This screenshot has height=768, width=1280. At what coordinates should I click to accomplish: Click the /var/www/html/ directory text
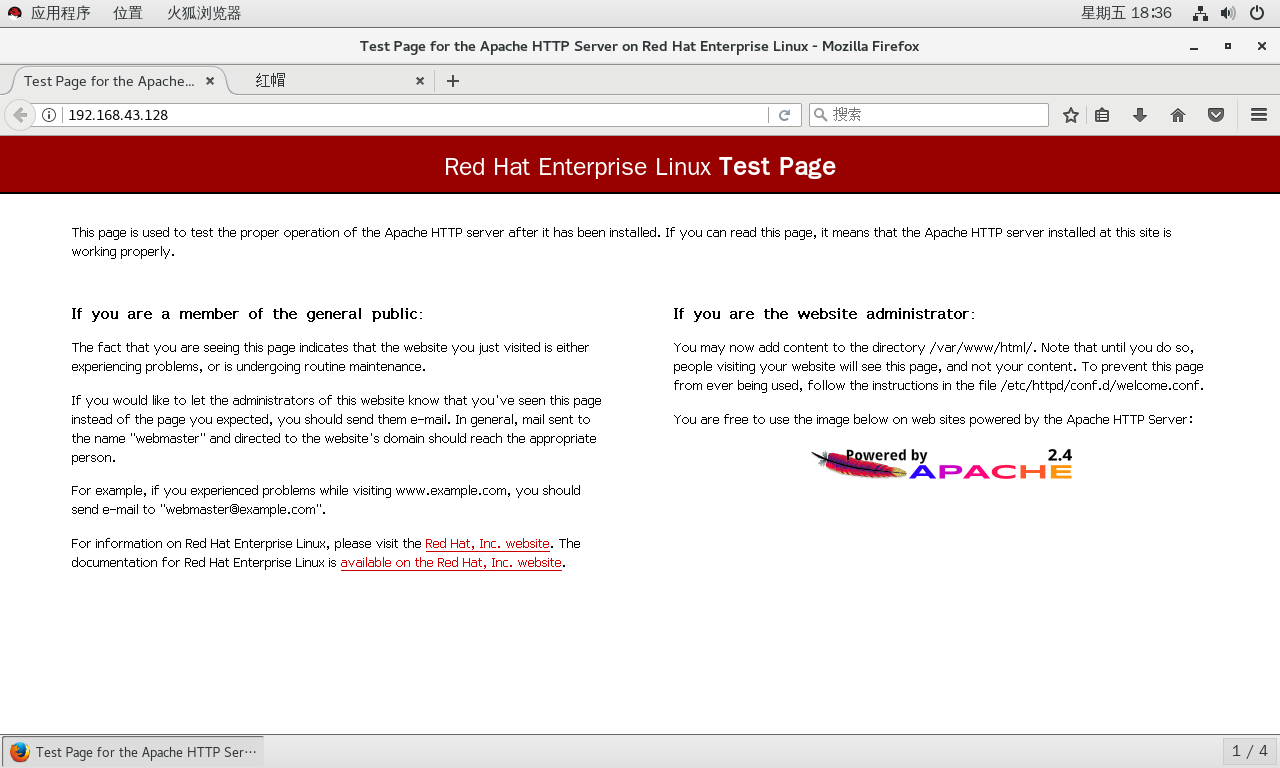(x=984, y=348)
